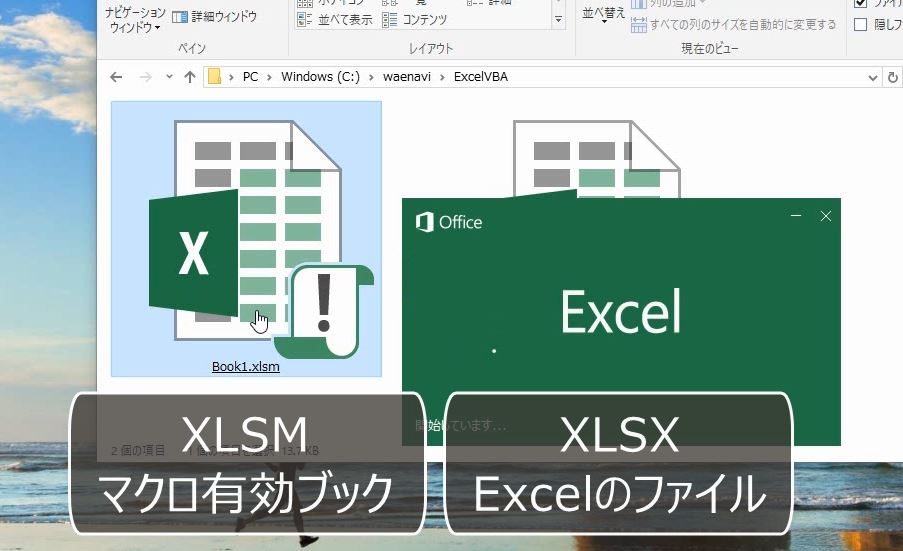Viewport: 903px width, 551px height.
Task: Select the second Excel file thumbnail
Action: point(597,159)
